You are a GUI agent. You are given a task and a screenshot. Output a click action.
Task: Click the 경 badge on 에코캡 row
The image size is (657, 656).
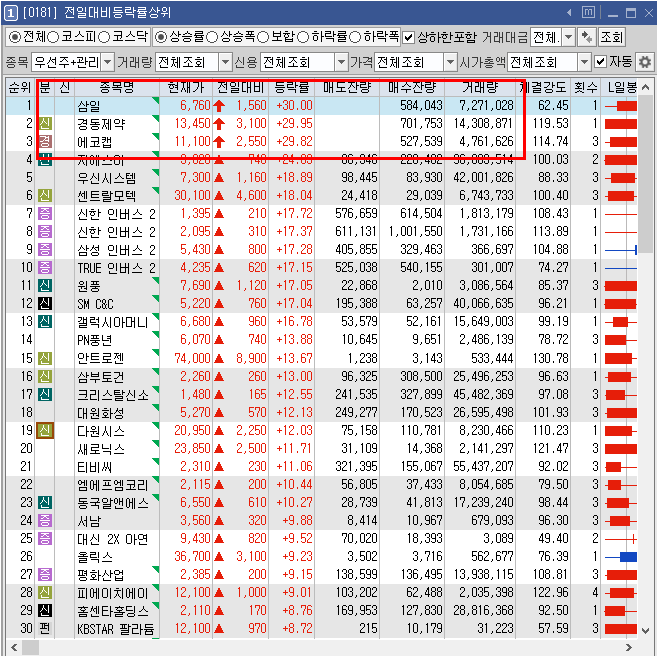45,141
